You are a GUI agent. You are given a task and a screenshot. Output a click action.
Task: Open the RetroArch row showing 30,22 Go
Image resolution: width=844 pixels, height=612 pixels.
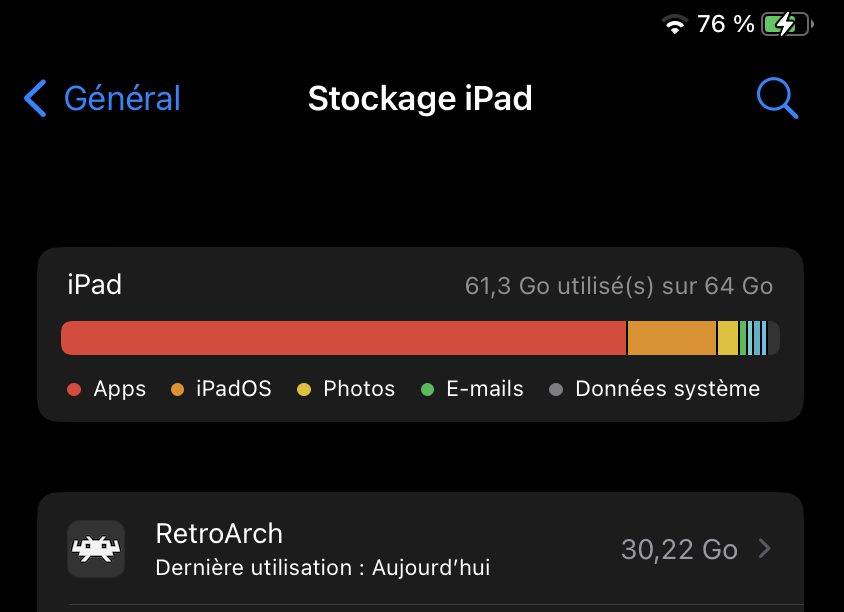tap(420, 549)
